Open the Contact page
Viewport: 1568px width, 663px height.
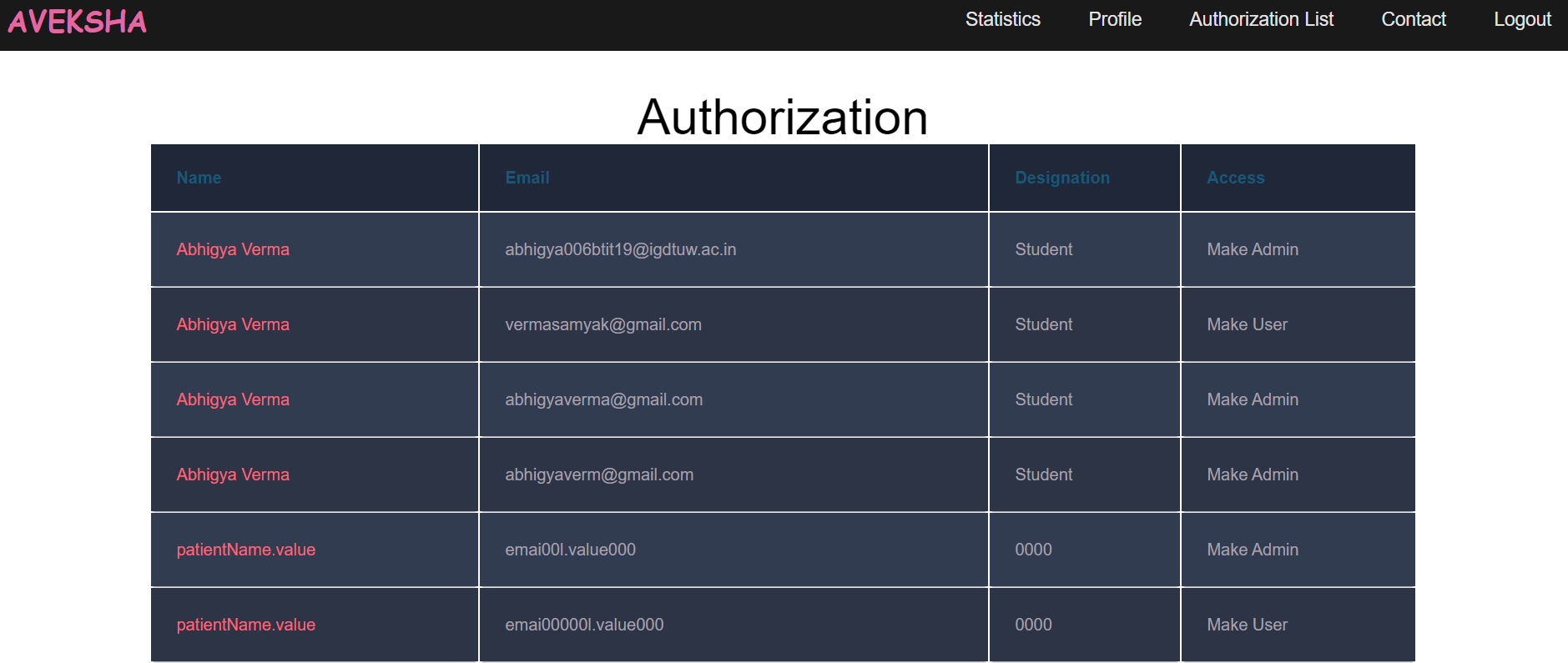click(x=1413, y=19)
